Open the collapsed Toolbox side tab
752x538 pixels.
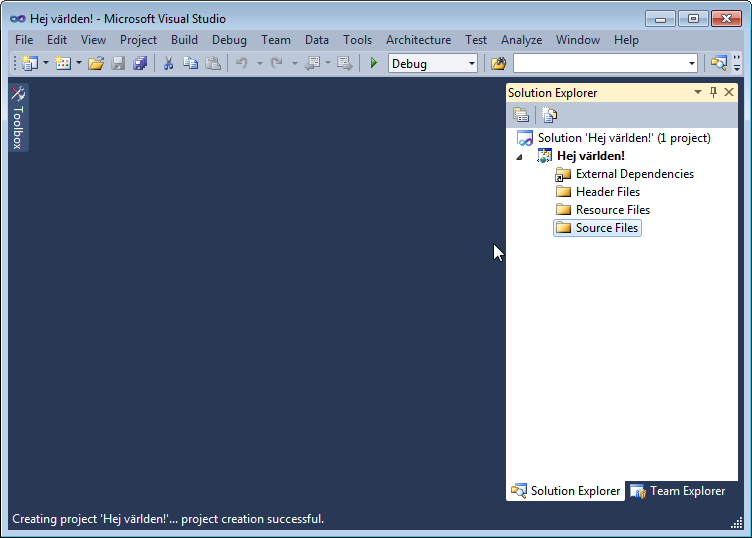[x=18, y=118]
